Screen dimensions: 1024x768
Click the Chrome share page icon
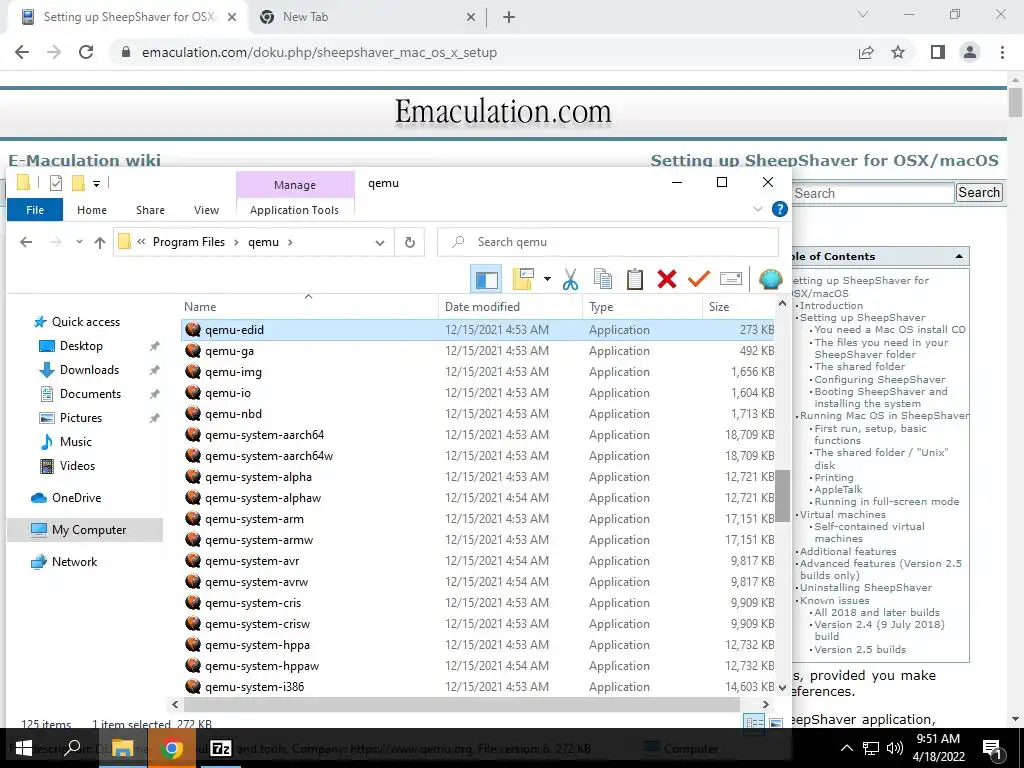click(x=866, y=52)
